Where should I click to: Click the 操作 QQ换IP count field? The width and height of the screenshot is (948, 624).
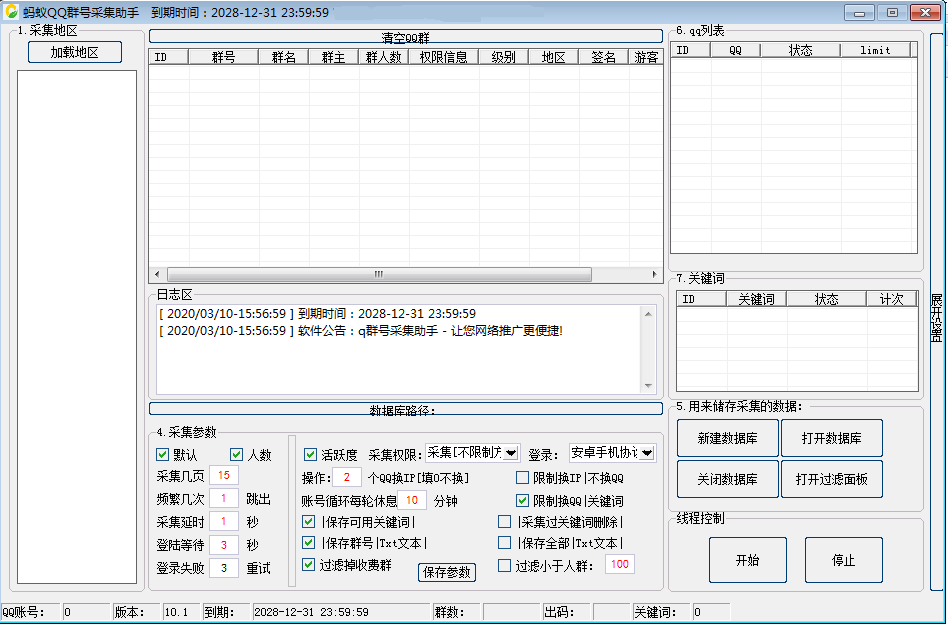coord(347,478)
